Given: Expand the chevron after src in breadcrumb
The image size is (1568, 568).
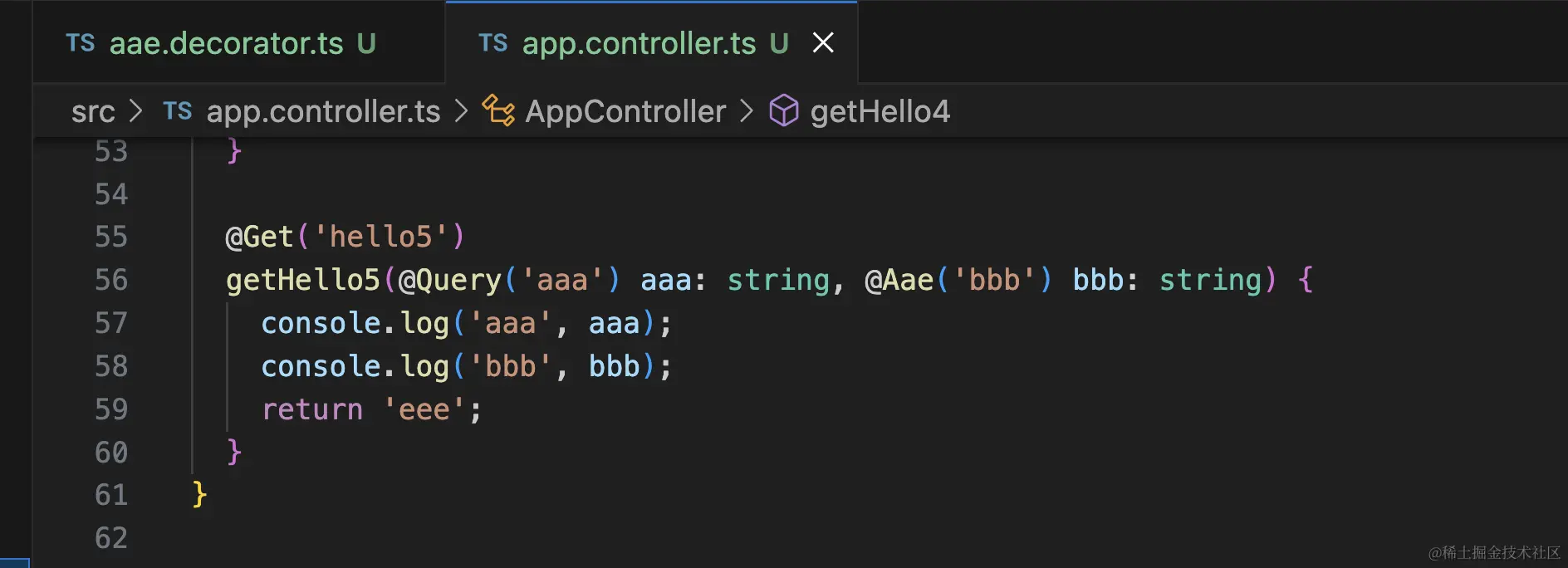Looking at the screenshot, I should (136, 111).
